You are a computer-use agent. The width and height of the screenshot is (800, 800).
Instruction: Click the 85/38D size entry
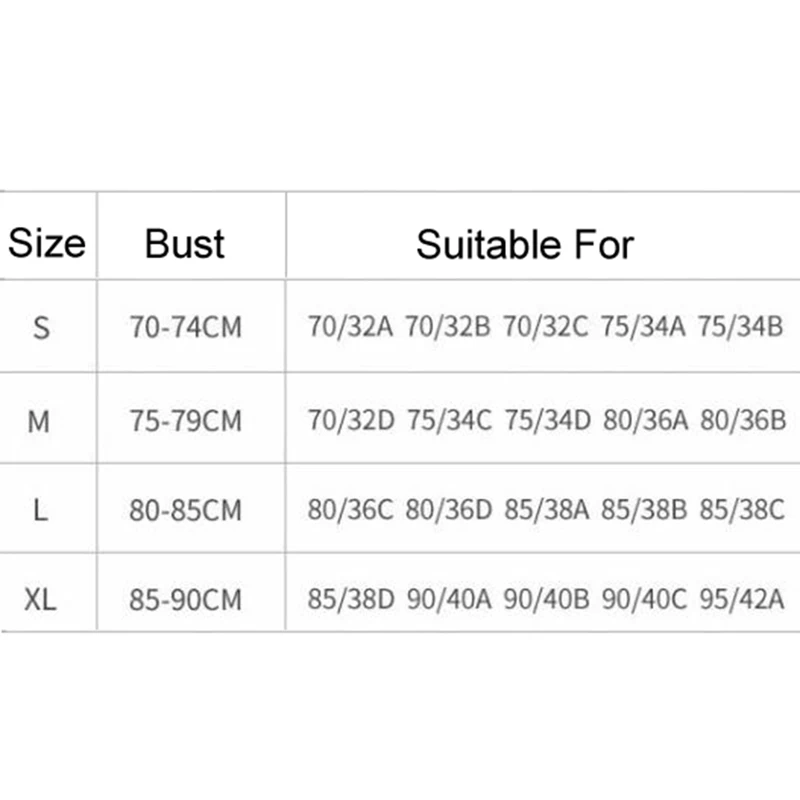(351, 599)
